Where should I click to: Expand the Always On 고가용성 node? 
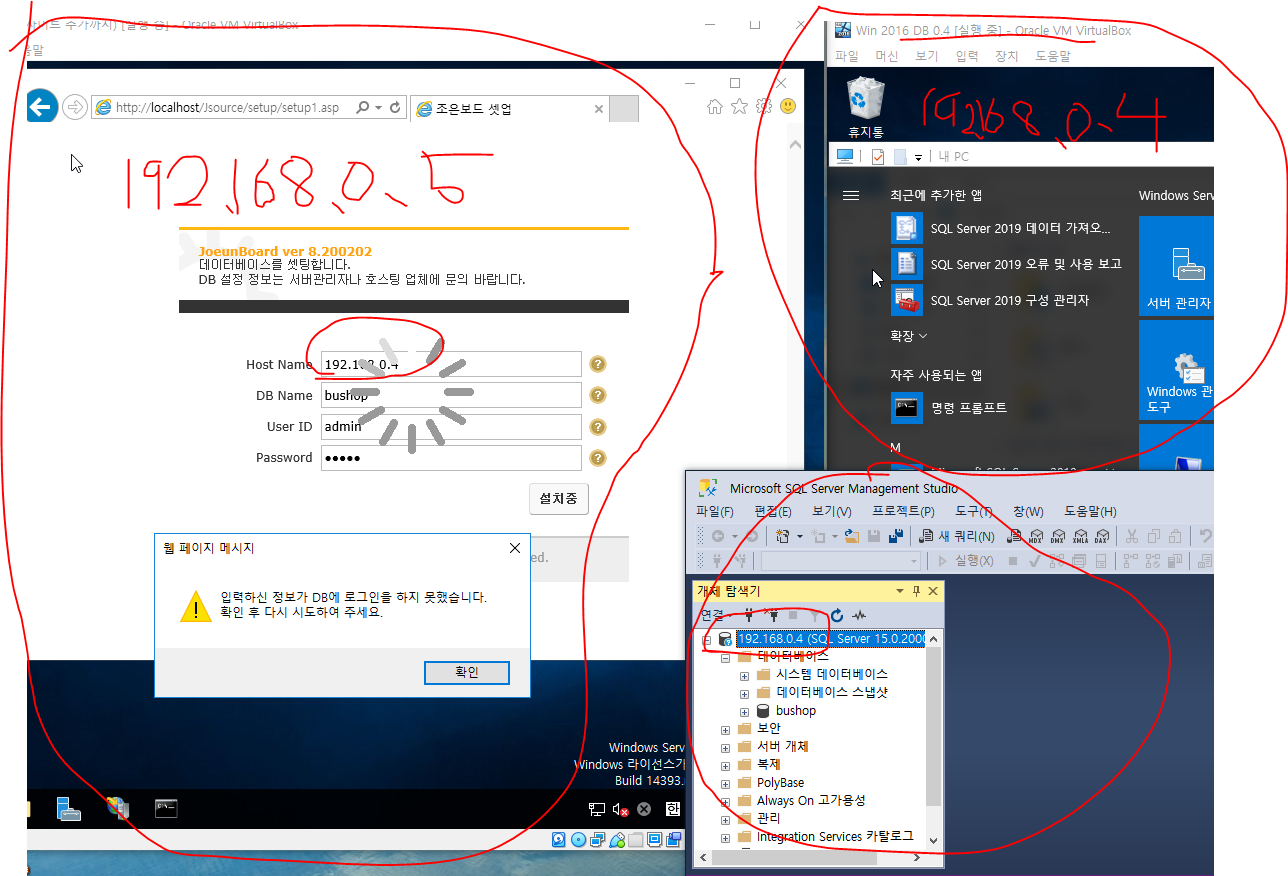pos(725,801)
